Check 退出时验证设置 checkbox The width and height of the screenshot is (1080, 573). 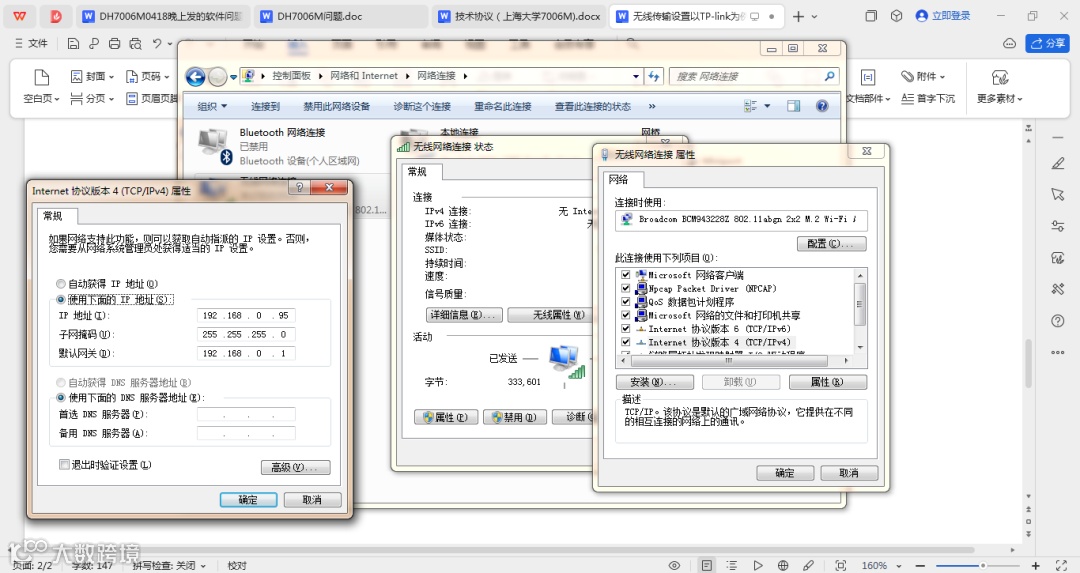point(64,465)
